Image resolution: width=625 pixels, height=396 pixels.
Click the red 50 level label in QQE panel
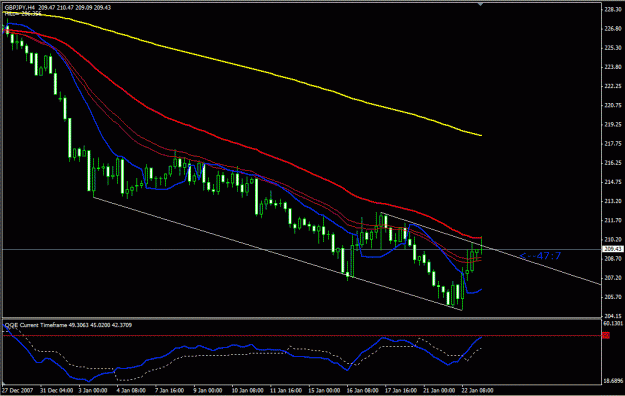tap(605, 336)
